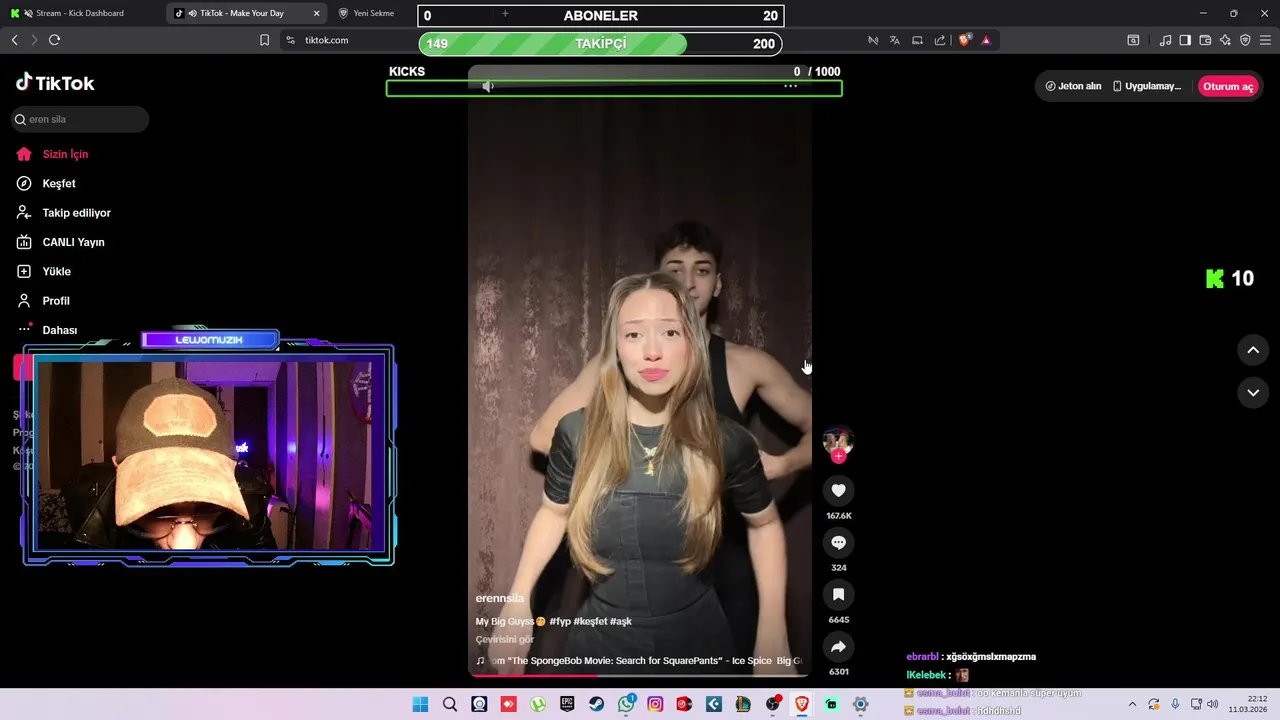Open Settings gear from the taskbar
The width and height of the screenshot is (1280, 720).
(x=860, y=704)
